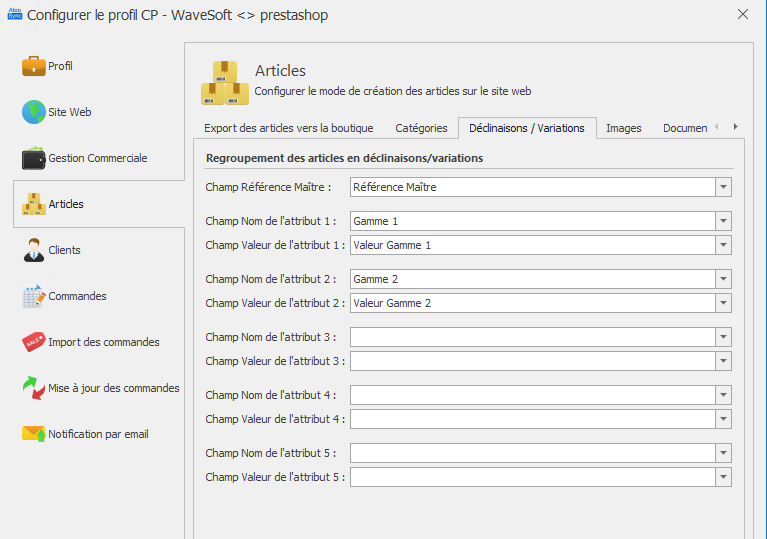The image size is (767, 539).
Task: Go to the Profil section
Action: (x=60, y=66)
